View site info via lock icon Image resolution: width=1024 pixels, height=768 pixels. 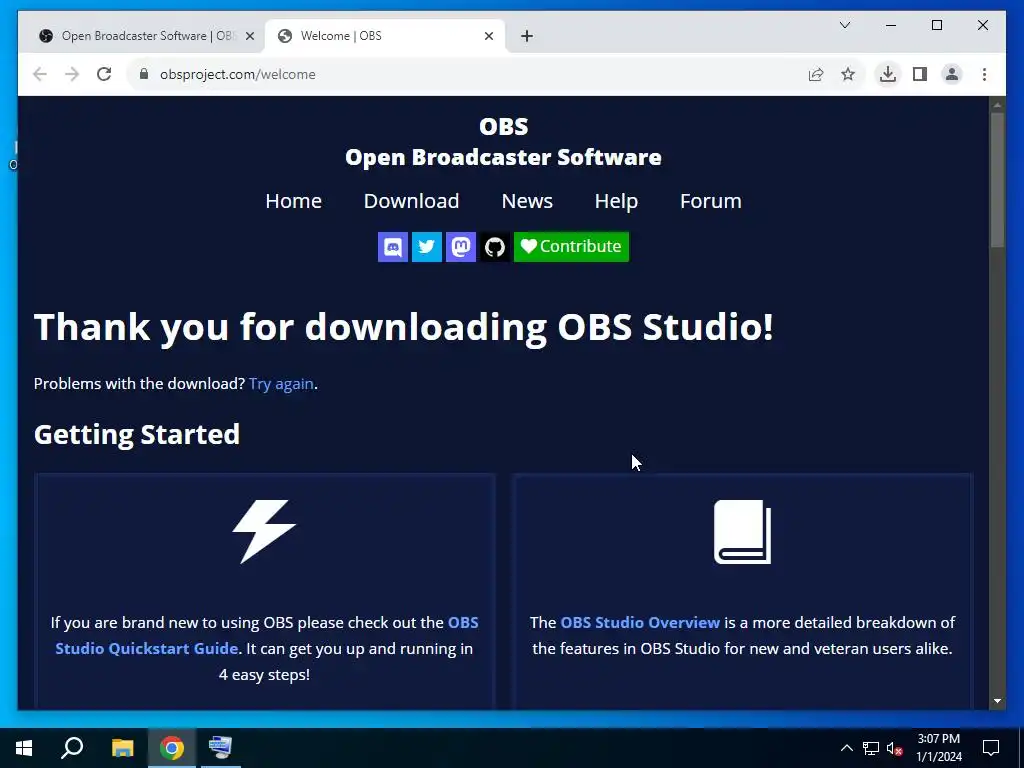[x=144, y=74]
